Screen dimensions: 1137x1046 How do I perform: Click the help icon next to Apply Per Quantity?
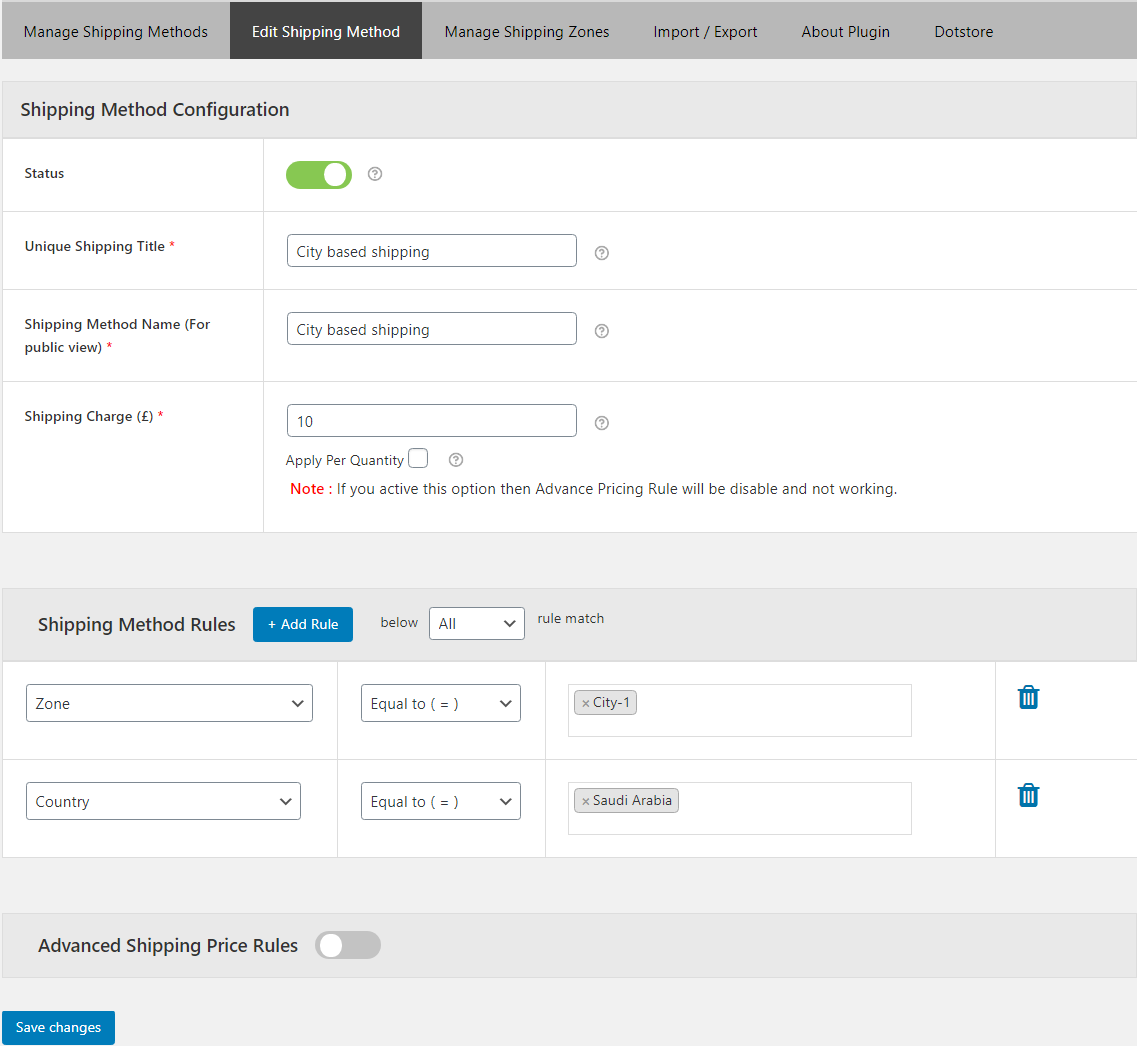click(455, 459)
